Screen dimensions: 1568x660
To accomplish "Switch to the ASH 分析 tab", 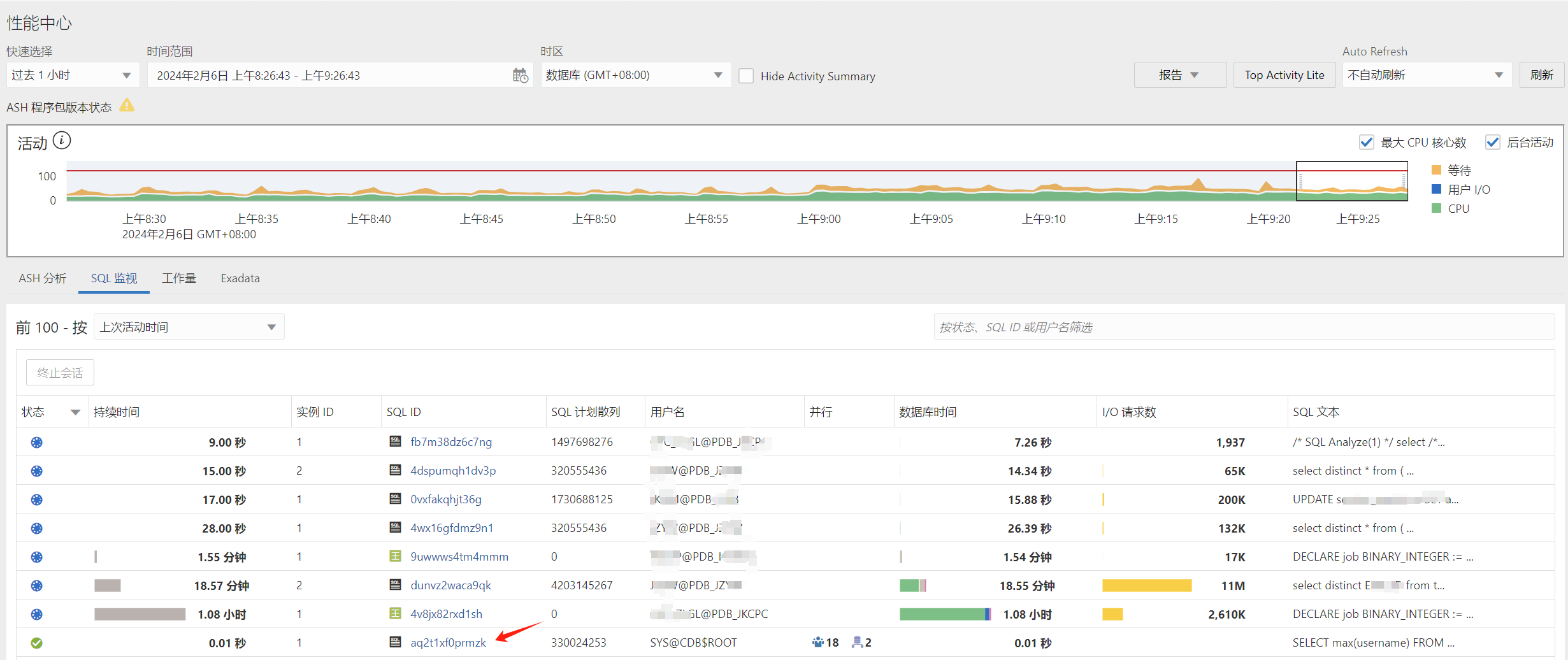I will 43,278.
